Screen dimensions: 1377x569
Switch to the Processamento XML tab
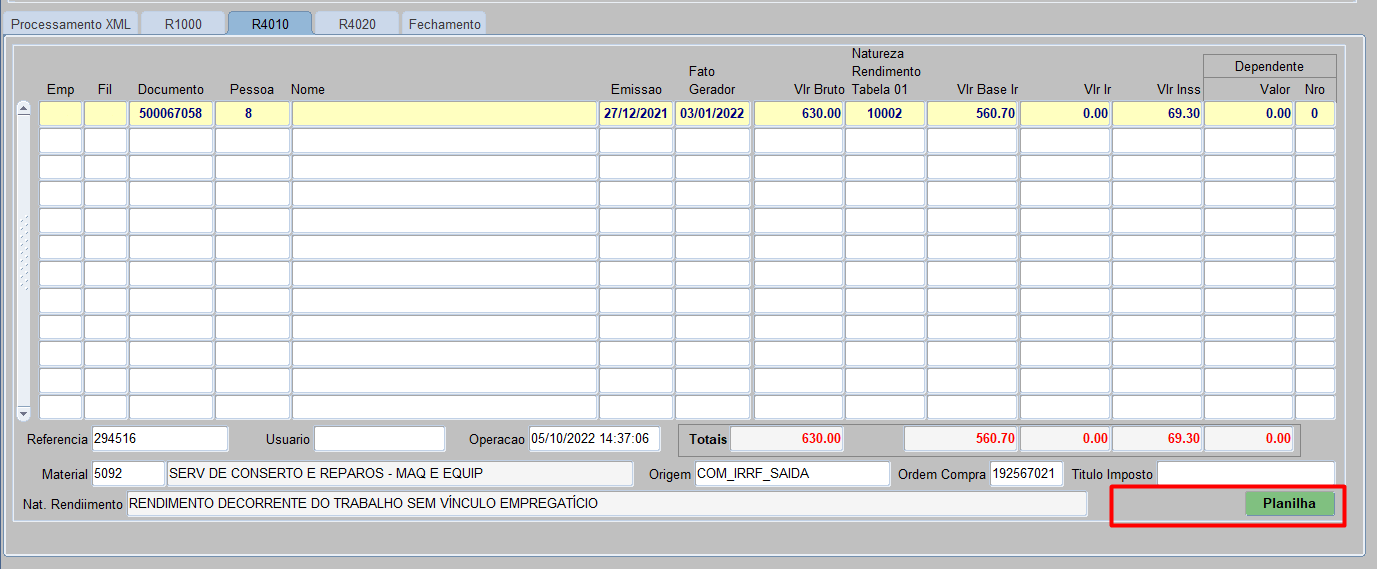[x=70, y=24]
